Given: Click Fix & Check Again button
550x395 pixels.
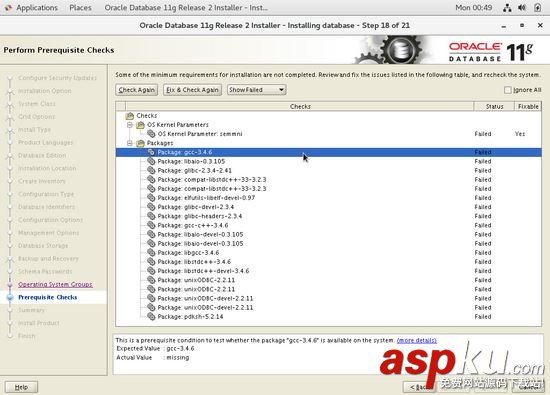Looking at the screenshot, I should 192,90.
